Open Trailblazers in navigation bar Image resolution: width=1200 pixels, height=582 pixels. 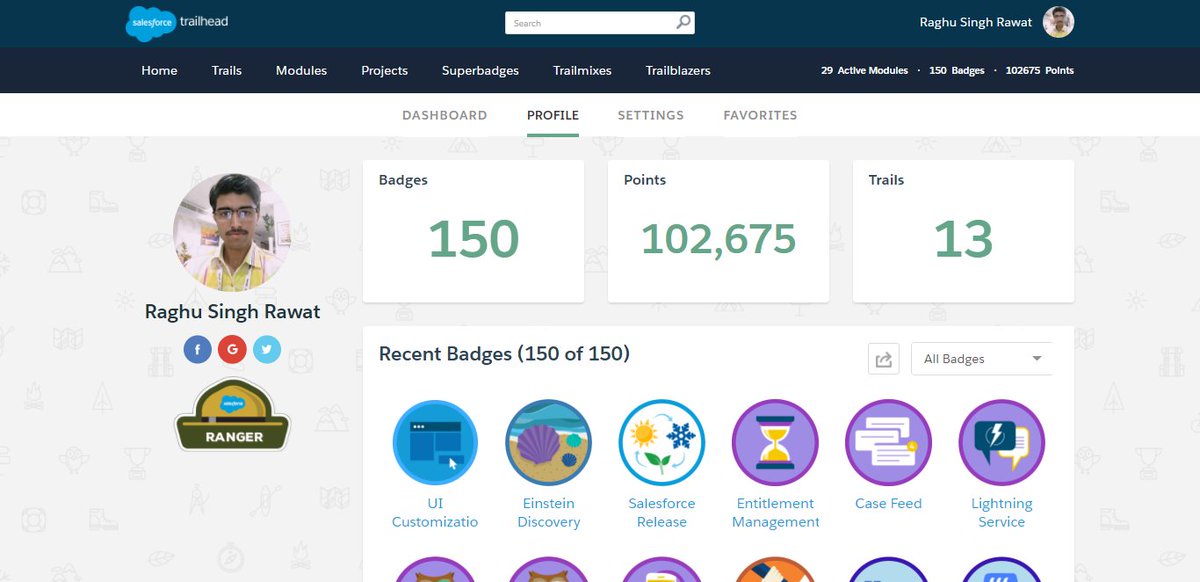pyautogui.click(x=678, y=70)
